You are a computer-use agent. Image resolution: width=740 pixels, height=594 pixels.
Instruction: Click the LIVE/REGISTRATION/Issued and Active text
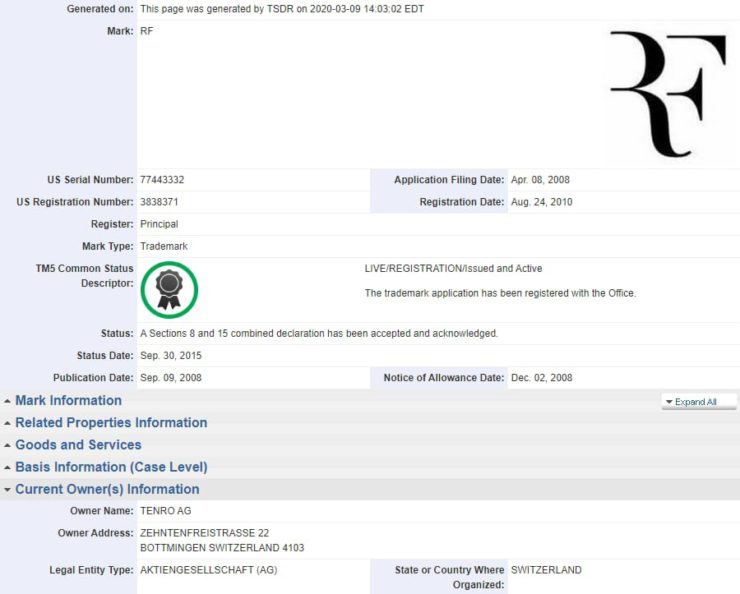[x=455, y=269]
